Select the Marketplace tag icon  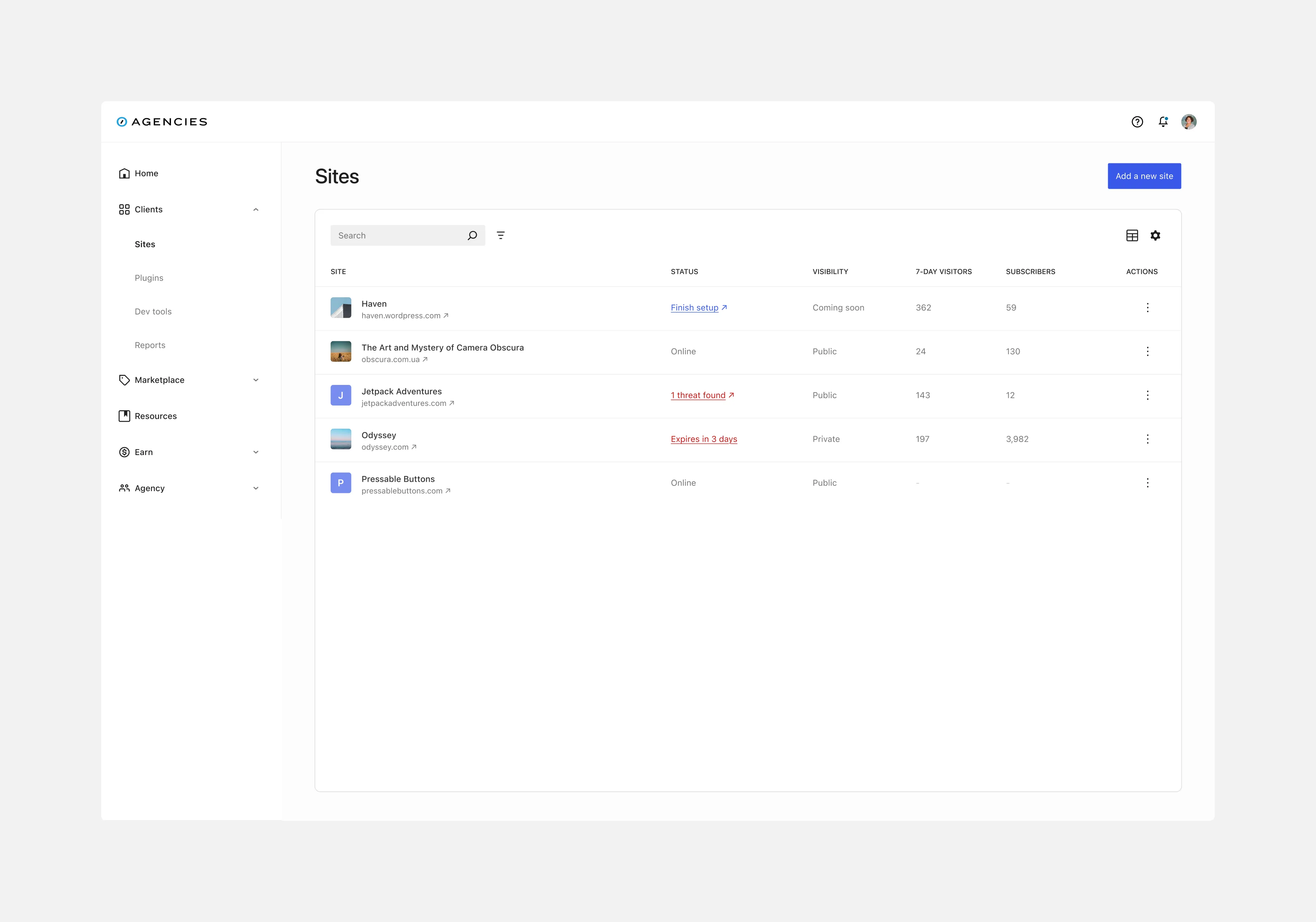[125, 379]
